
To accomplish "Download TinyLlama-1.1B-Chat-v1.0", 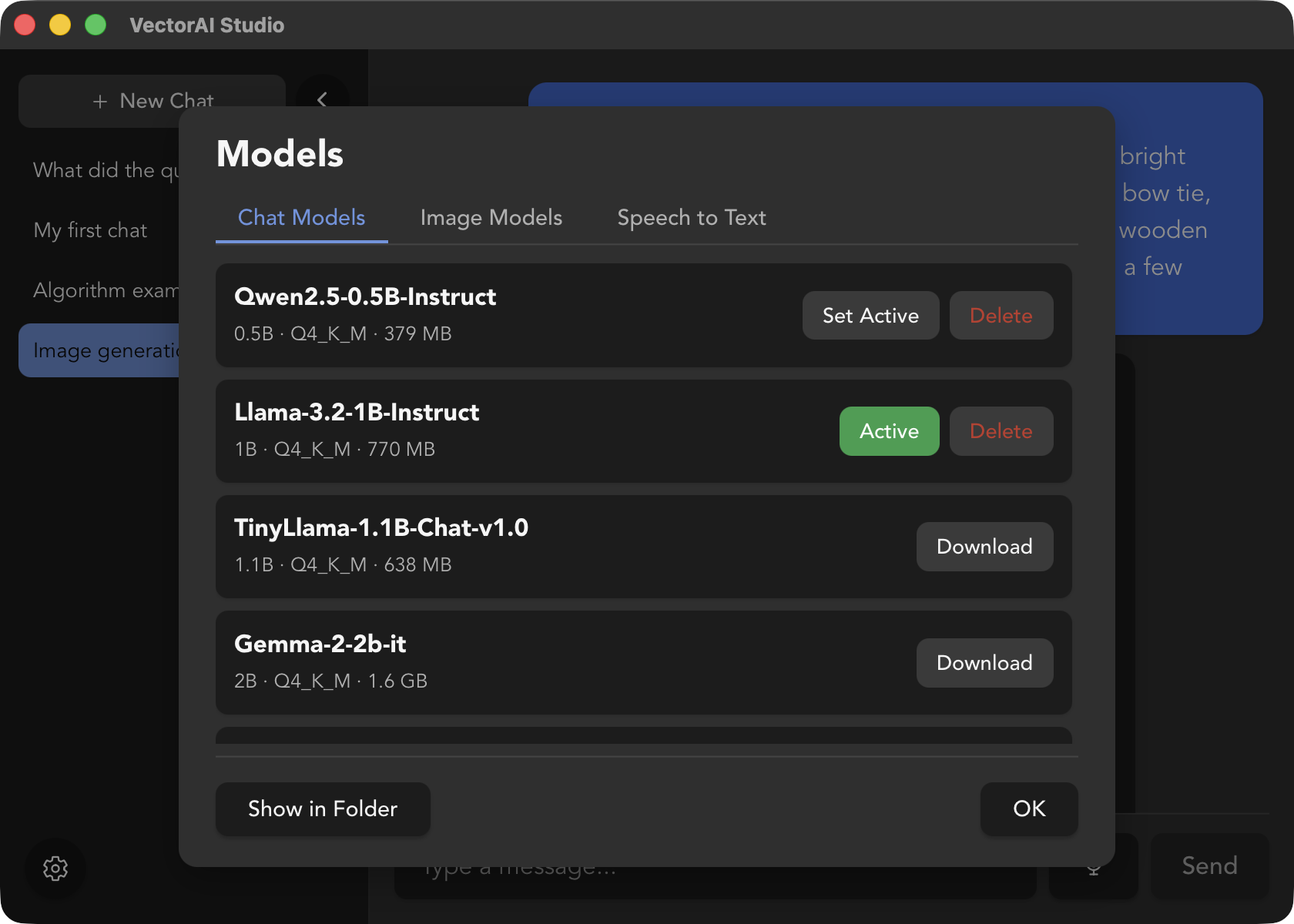I will [x=984, y=547].
